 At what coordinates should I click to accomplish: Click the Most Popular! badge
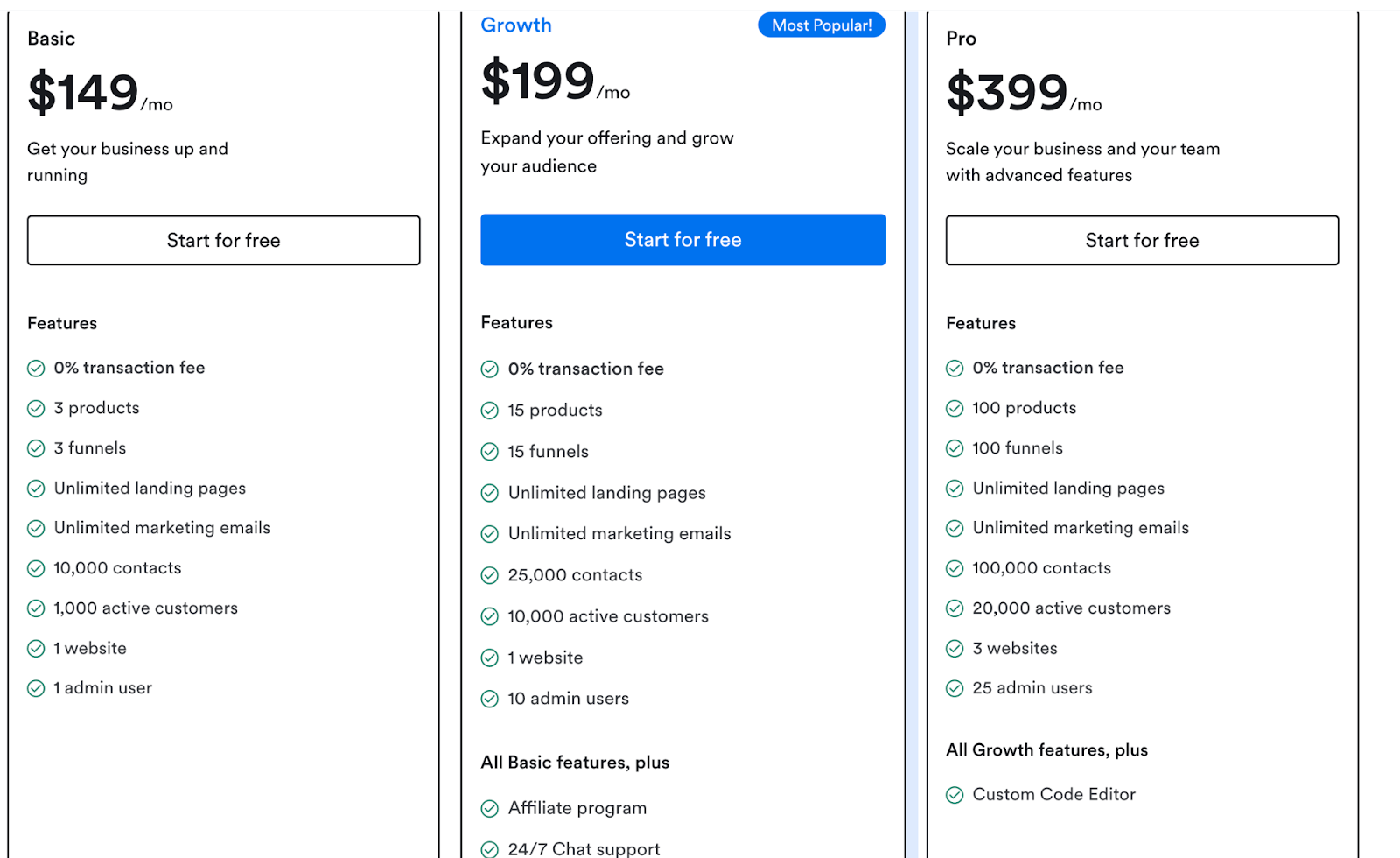[821, 25]
